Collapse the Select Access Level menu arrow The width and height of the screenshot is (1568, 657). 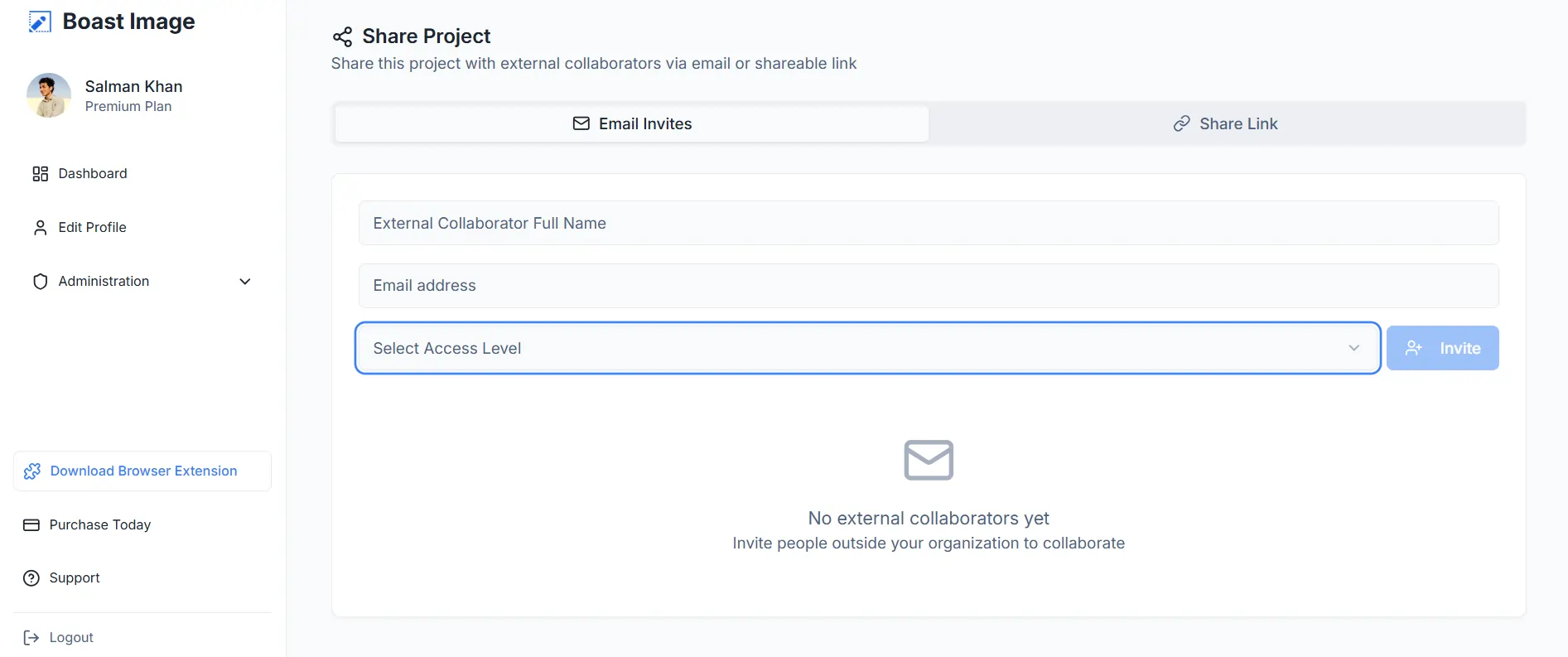click(1354, 348)
